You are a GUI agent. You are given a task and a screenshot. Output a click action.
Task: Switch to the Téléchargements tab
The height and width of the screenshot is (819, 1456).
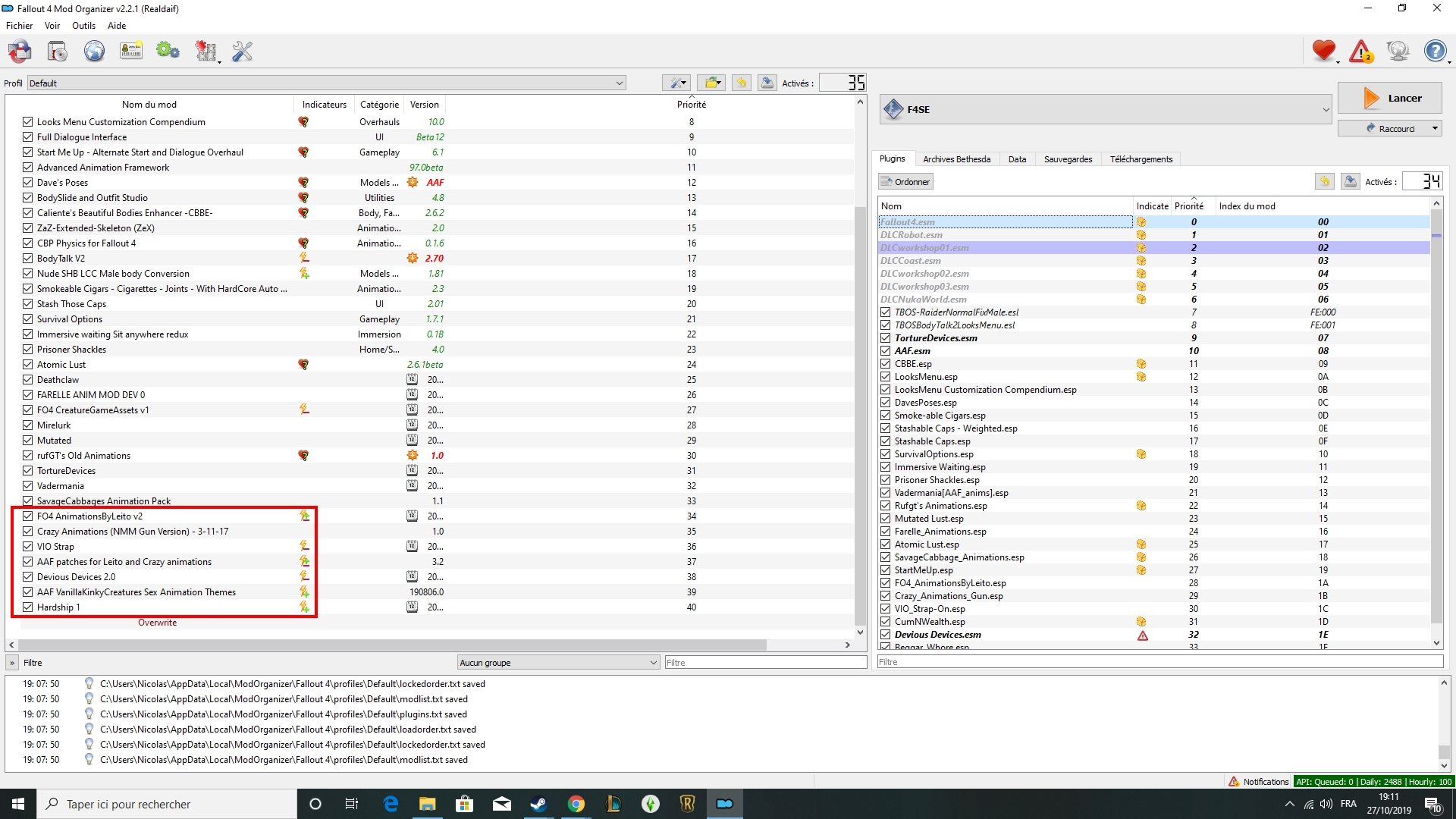click(1141, 159)
